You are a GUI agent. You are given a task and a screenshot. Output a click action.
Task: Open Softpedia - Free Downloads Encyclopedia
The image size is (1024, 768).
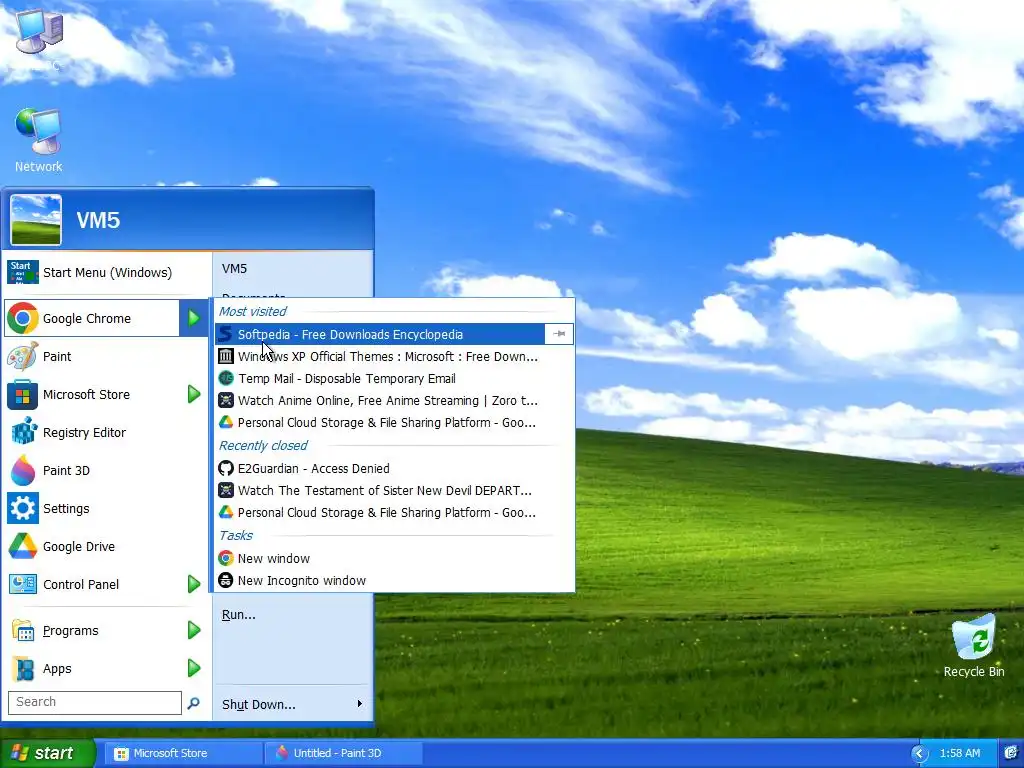(379, 334)
